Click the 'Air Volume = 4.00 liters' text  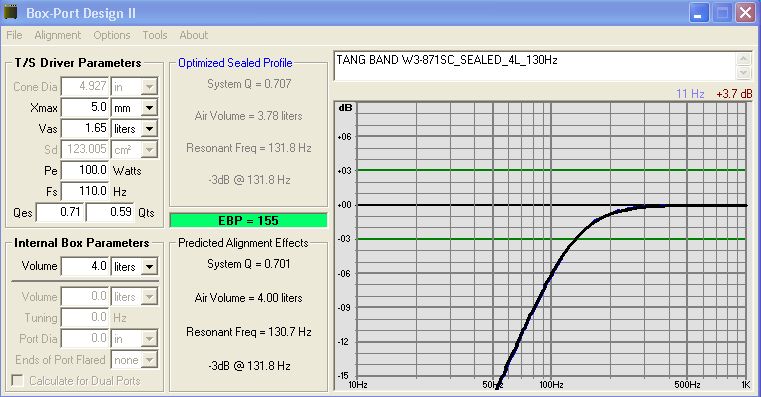[x=248, y=298]
